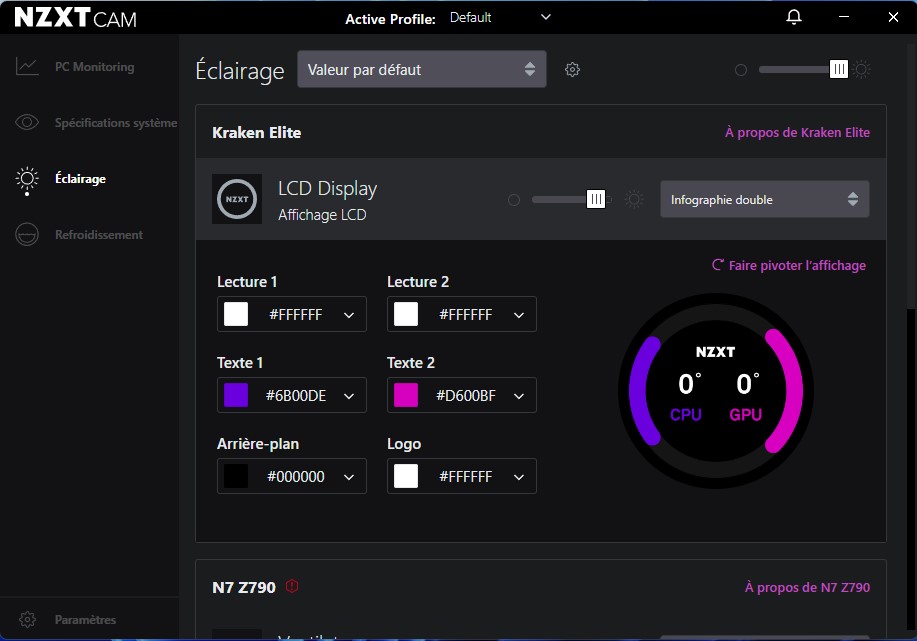Image resolution: width=917 pixels, height=641 pixels.
Task: Select the Éclairage sidebar tab
Action: [x=80, y=179]
